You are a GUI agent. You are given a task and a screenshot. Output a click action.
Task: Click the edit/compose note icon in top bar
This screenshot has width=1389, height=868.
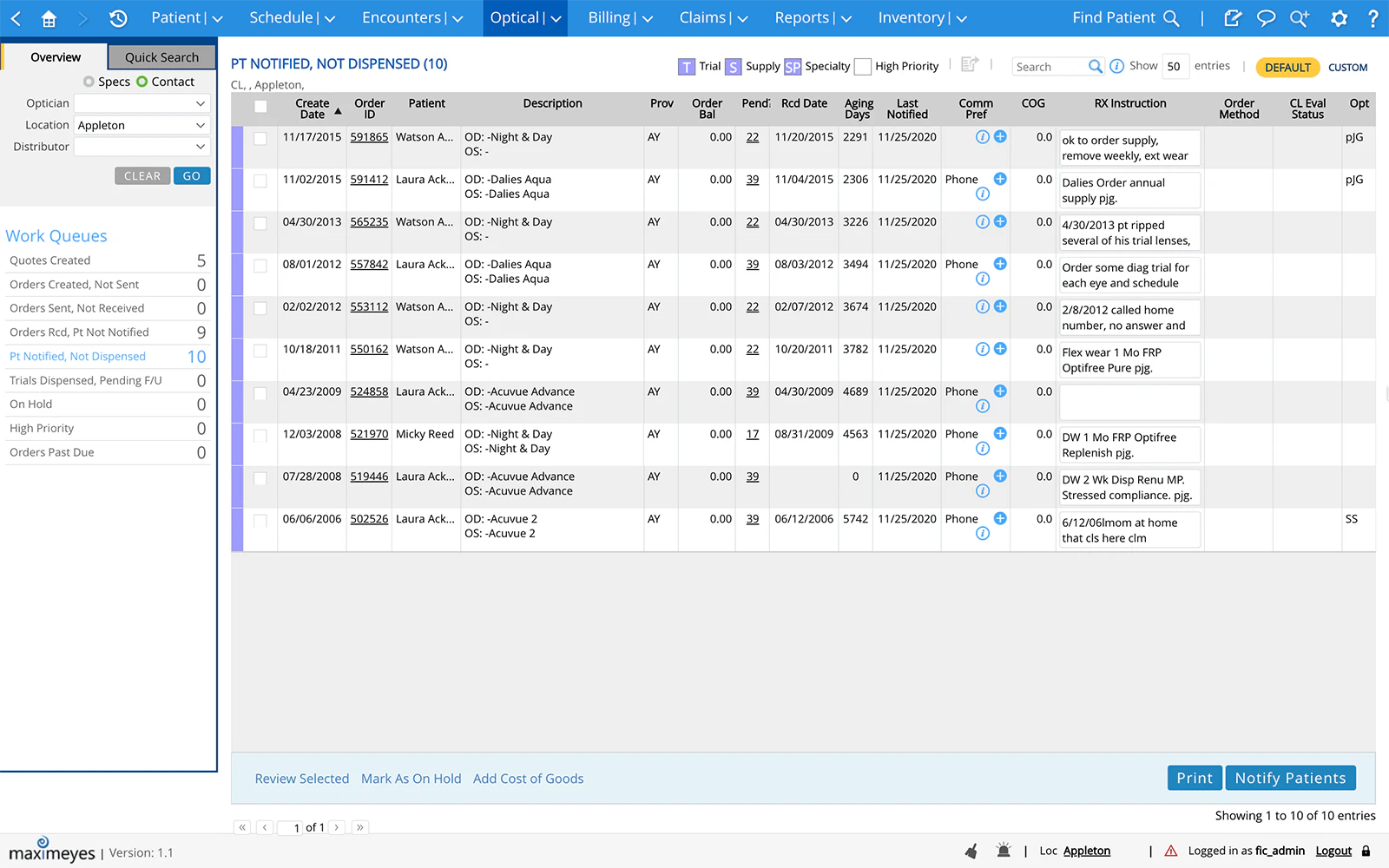pyautogui.click(x=1234, y=16)
